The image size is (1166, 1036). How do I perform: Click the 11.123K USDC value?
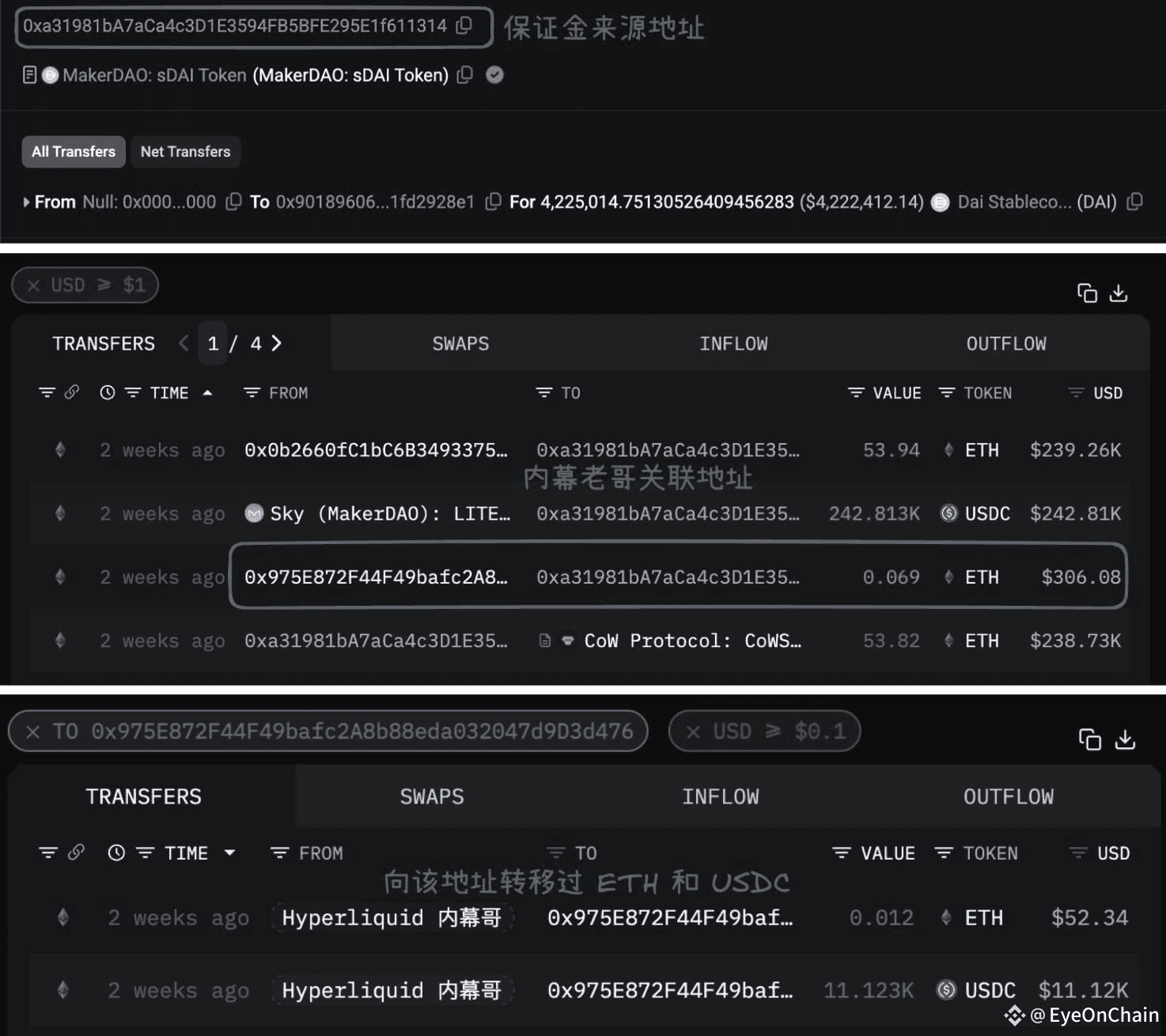[869, 990]
